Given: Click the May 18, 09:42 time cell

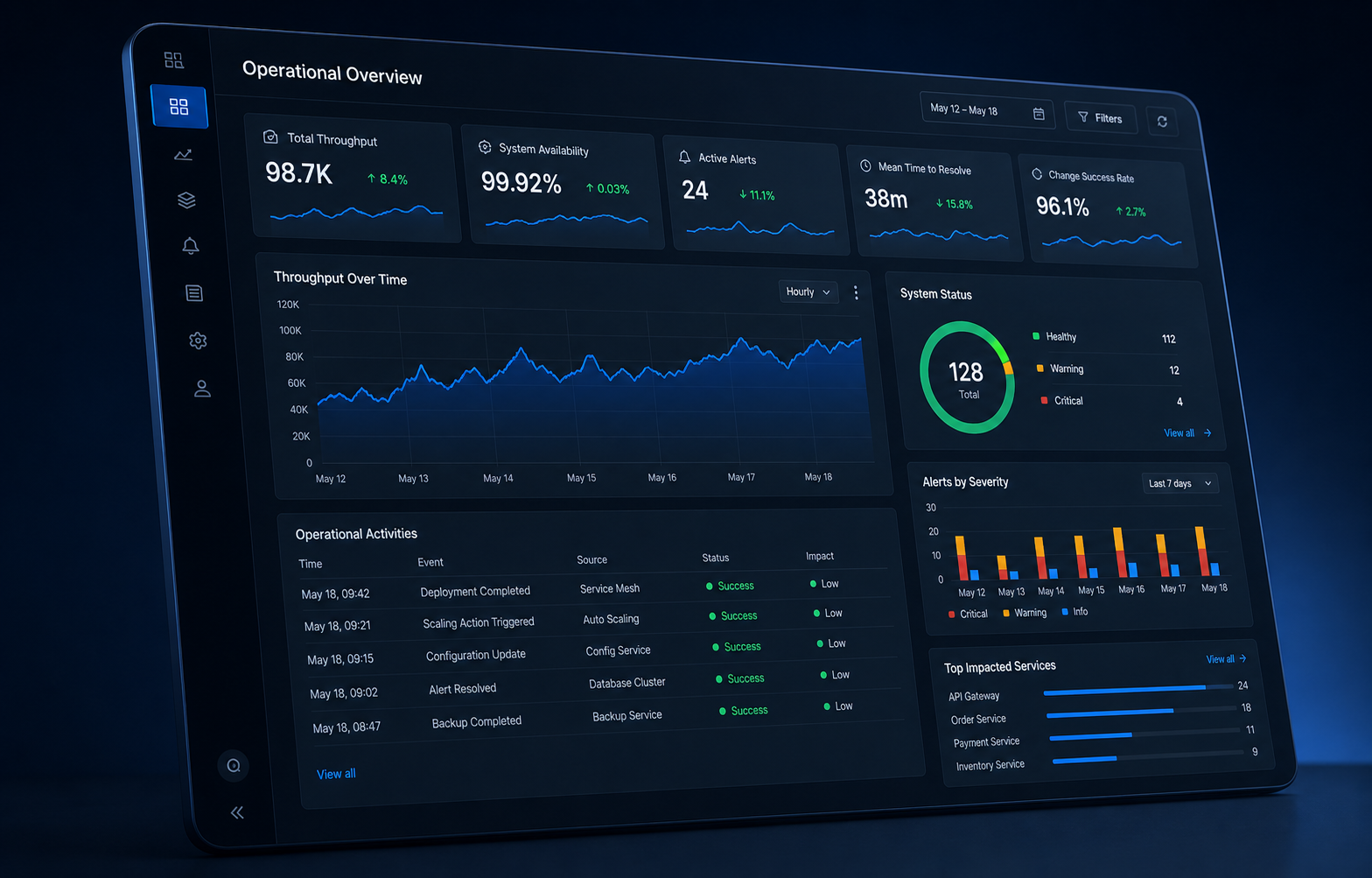Looking at the screenshot, I should pyautogui.click(x=335, y=594).
